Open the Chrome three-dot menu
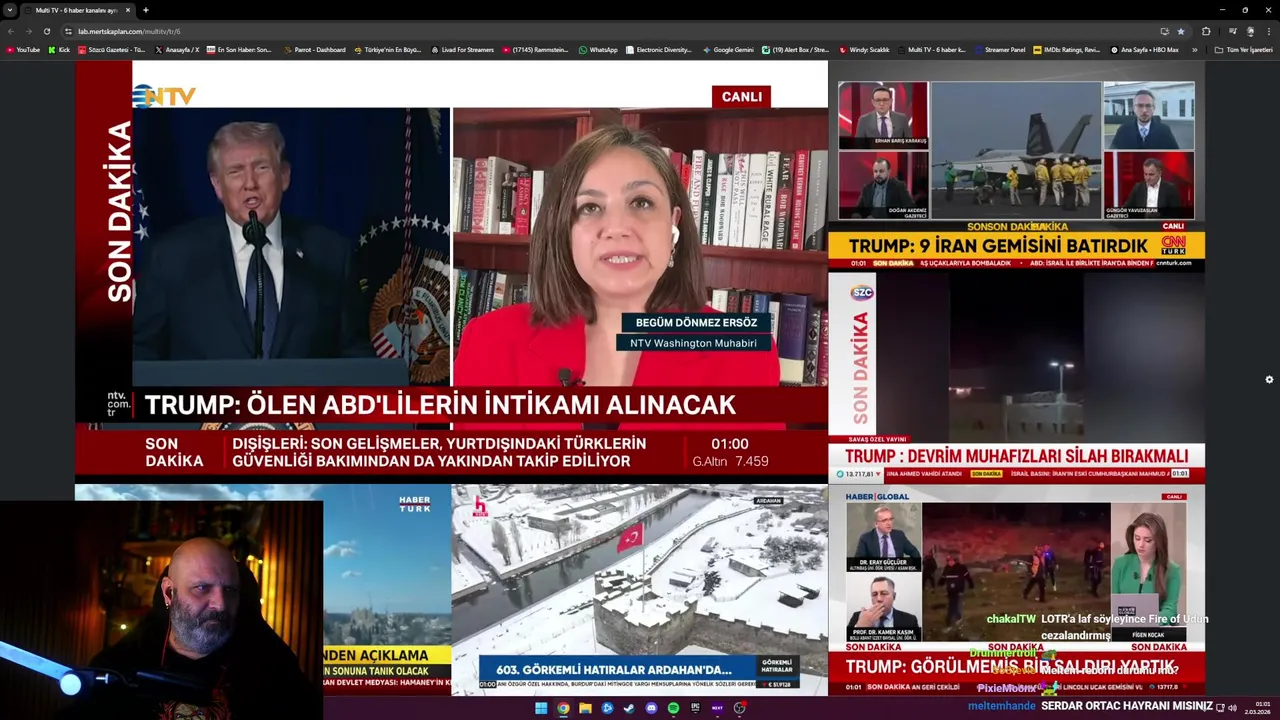This screenshot has width=1280, height=720. [x=1268, y=31]
